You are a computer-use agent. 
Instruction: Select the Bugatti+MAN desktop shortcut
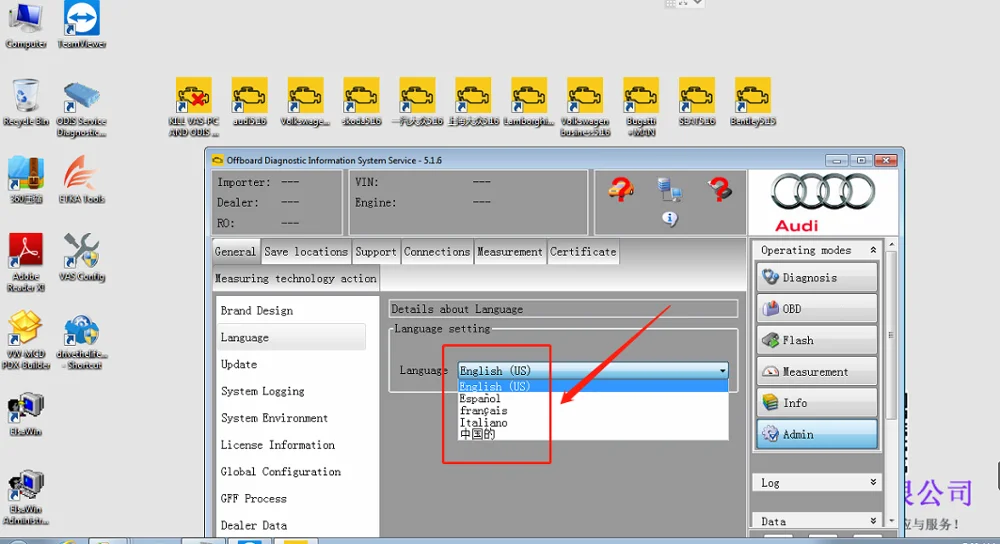tap(641, 107)
